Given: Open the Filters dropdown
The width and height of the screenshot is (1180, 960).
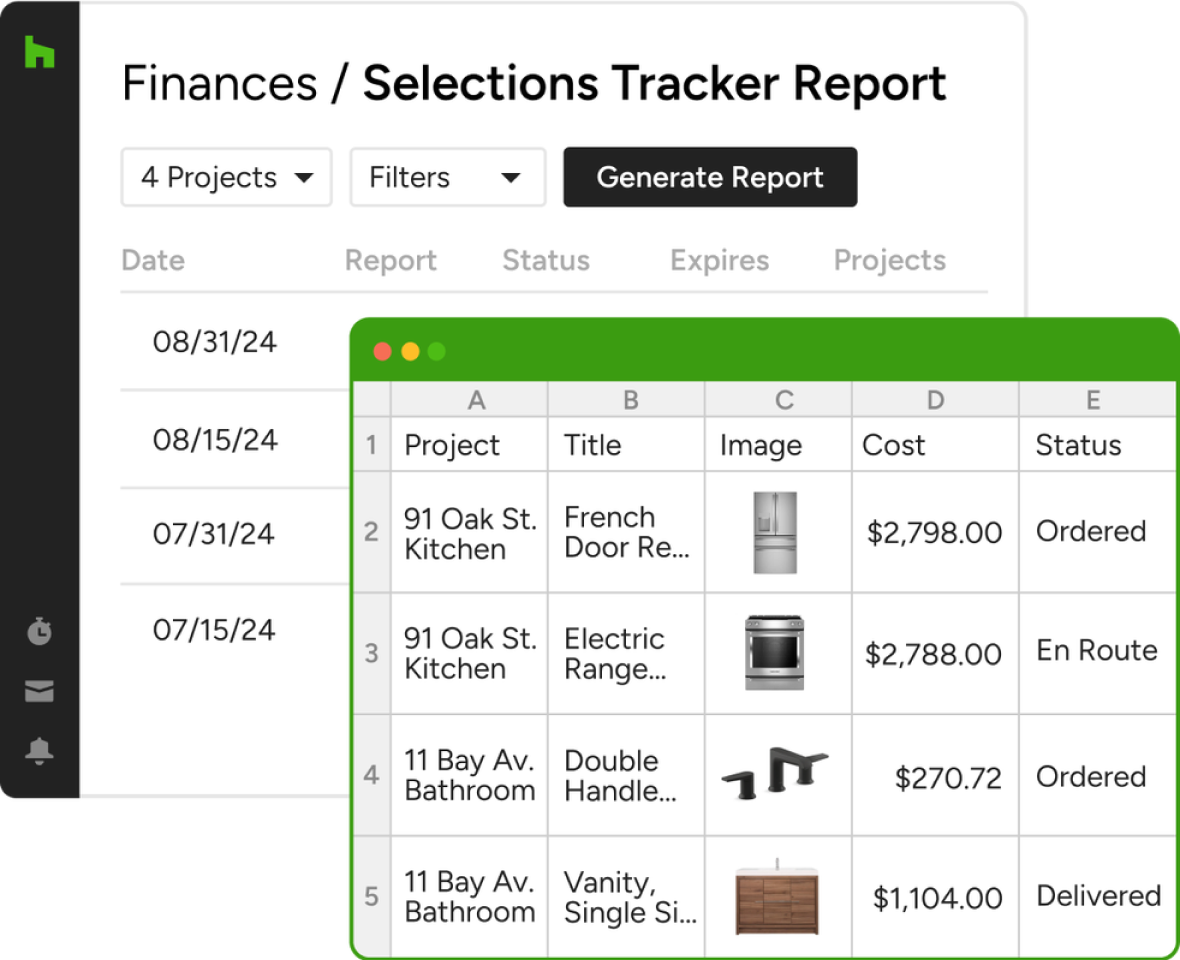Looking at the screenshot, I should click(x=447, y=178).
